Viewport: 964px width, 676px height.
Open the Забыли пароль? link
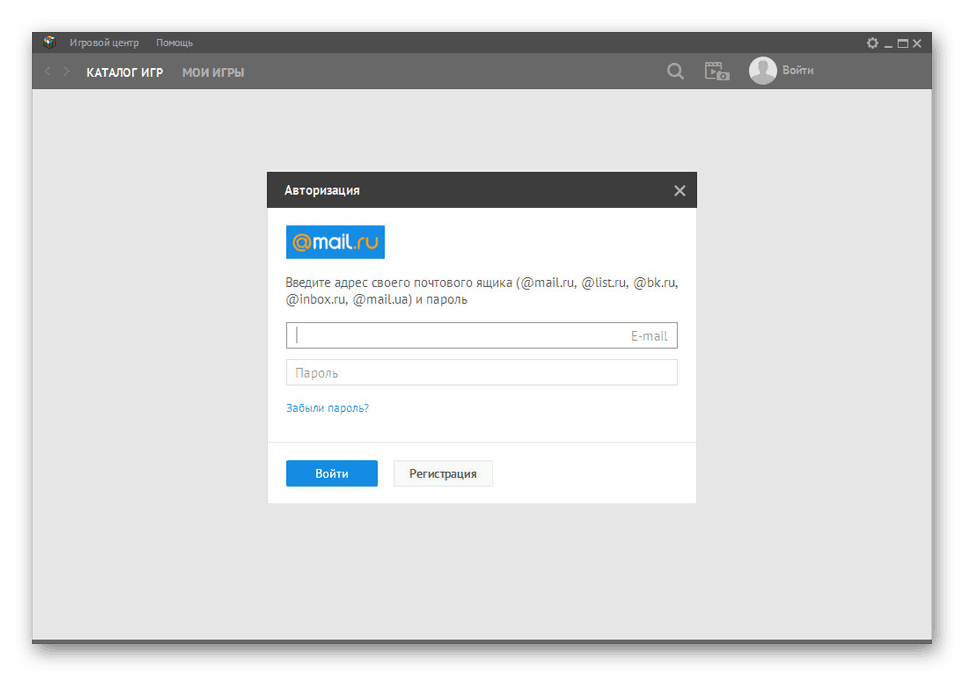pyautogui.click(x=327, y=408)
